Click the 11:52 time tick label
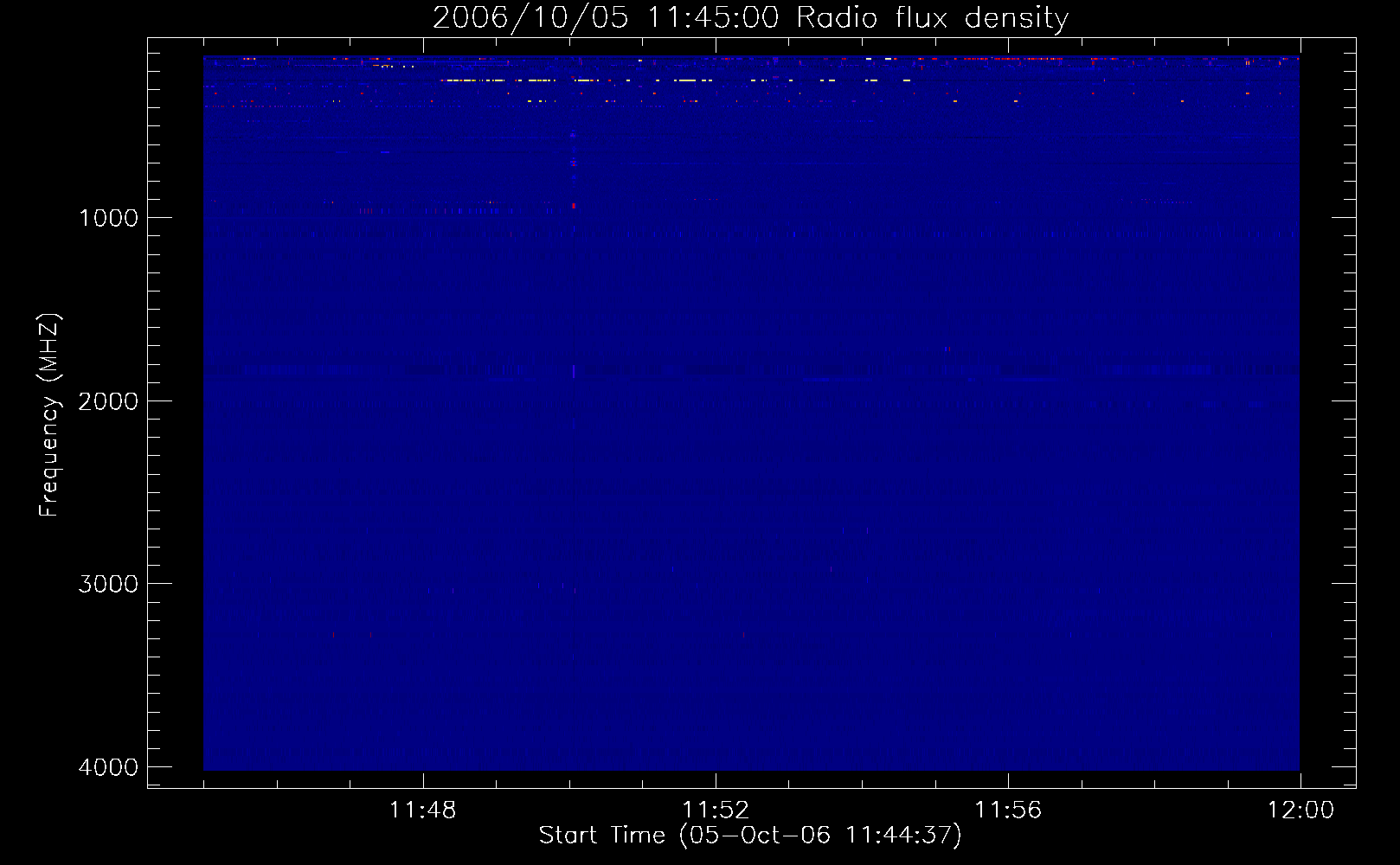Screen dimensions: 1400x865 (715, 811)
